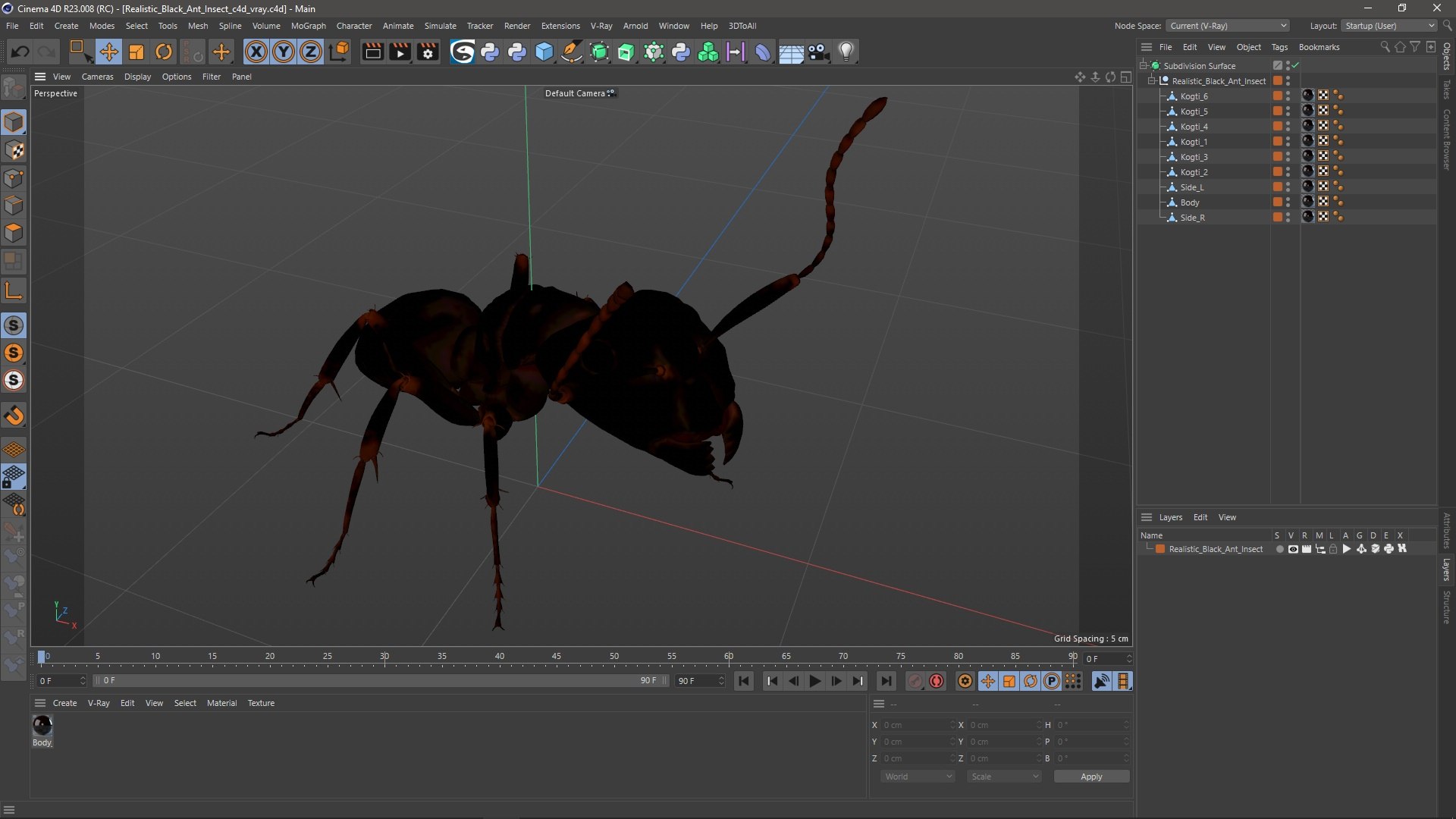Select the Kogti_6 object
The width and height of the screenshot is (1456, 819).
pyautogui.click(x=1194, y=96)
